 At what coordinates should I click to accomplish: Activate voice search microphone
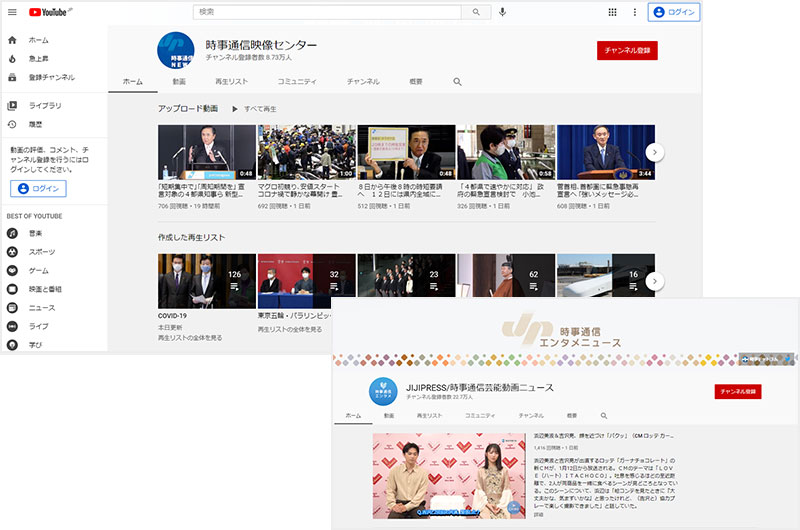point(502,12)
